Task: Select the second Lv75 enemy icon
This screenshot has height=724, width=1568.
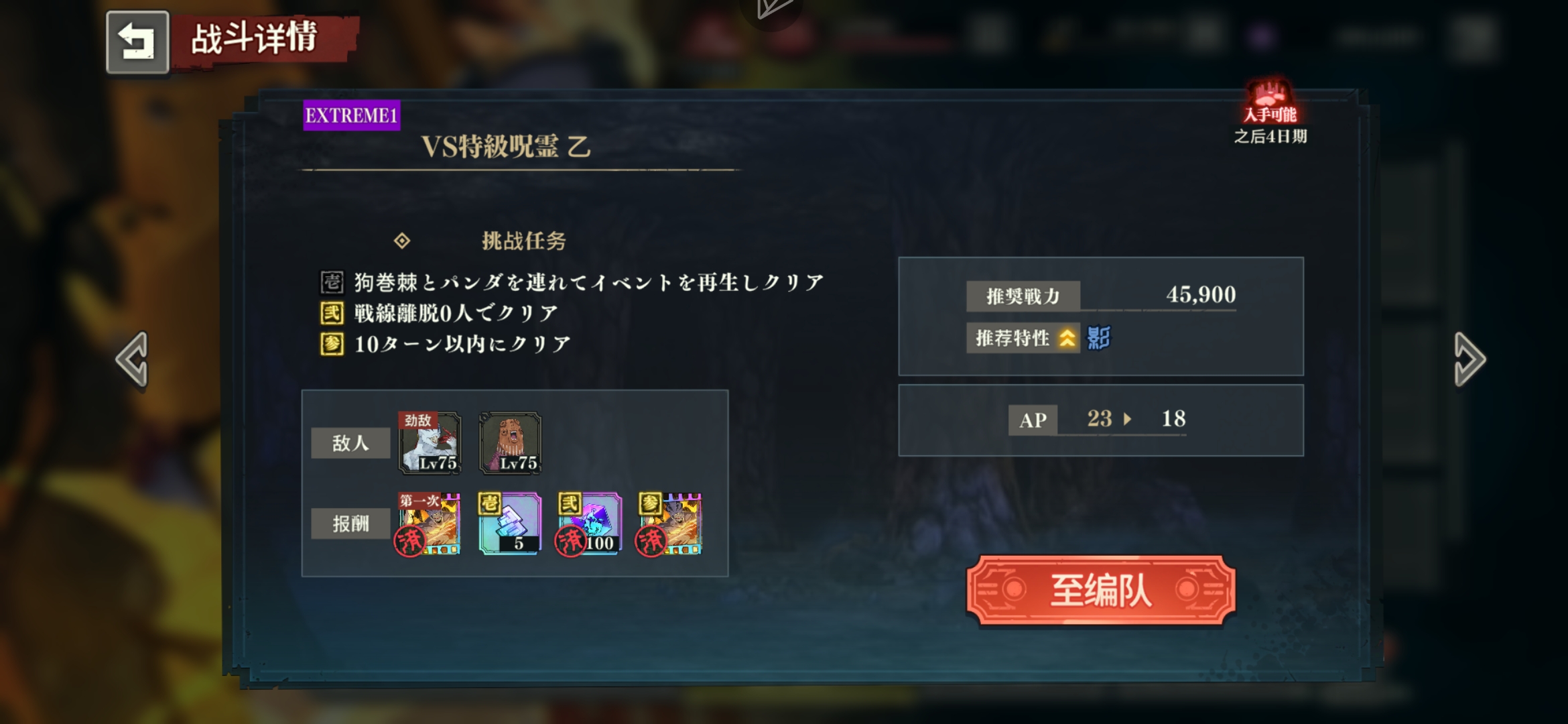Action: click(511, 443)
